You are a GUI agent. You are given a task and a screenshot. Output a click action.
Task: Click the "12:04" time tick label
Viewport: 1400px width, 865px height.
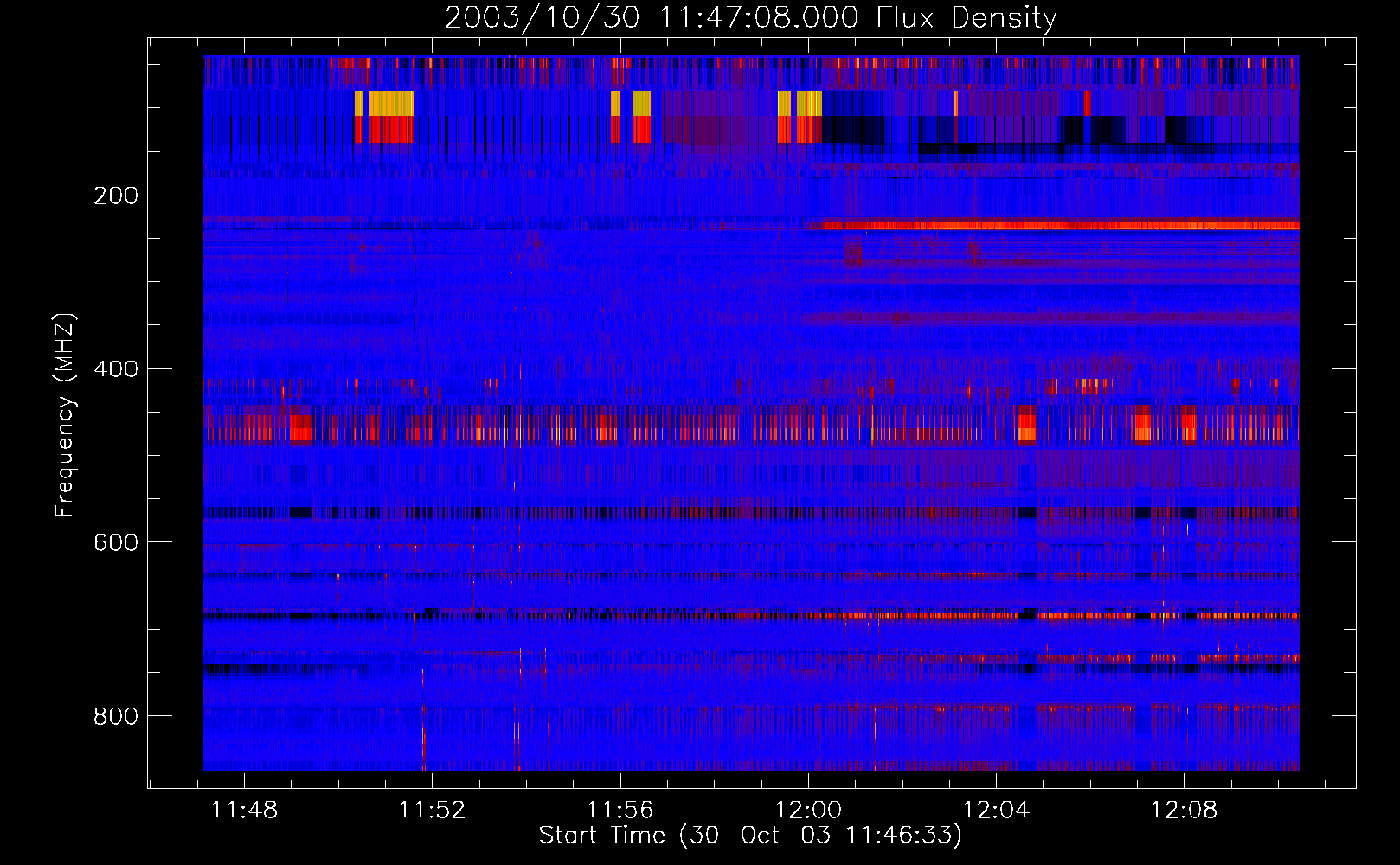pos(996,810)
